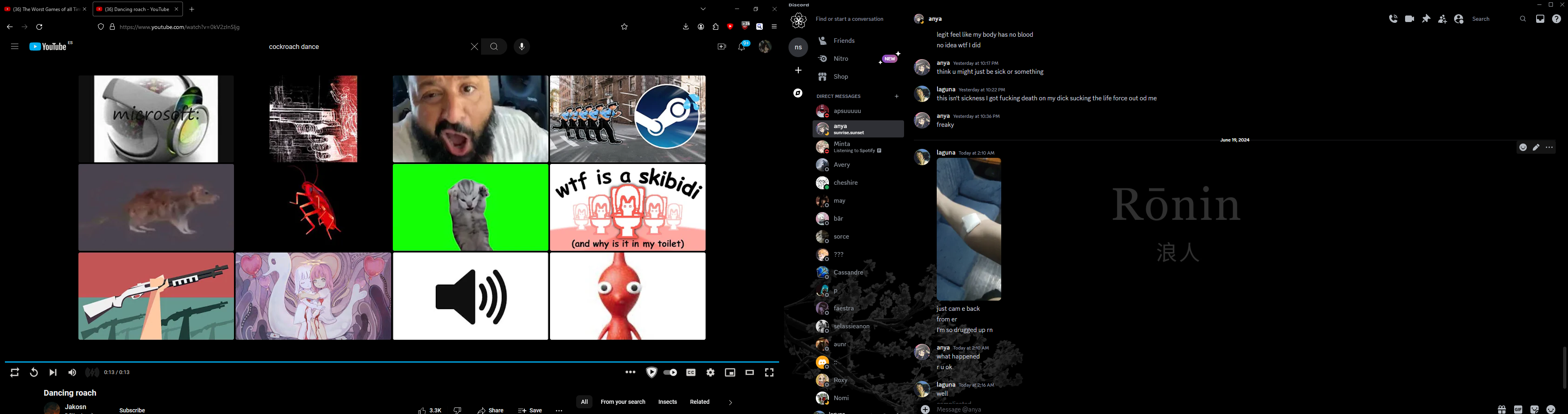The height and width of the screenshot is (414, 1568).
Task: Dislike the Dancing roach video
Action: 458,410
